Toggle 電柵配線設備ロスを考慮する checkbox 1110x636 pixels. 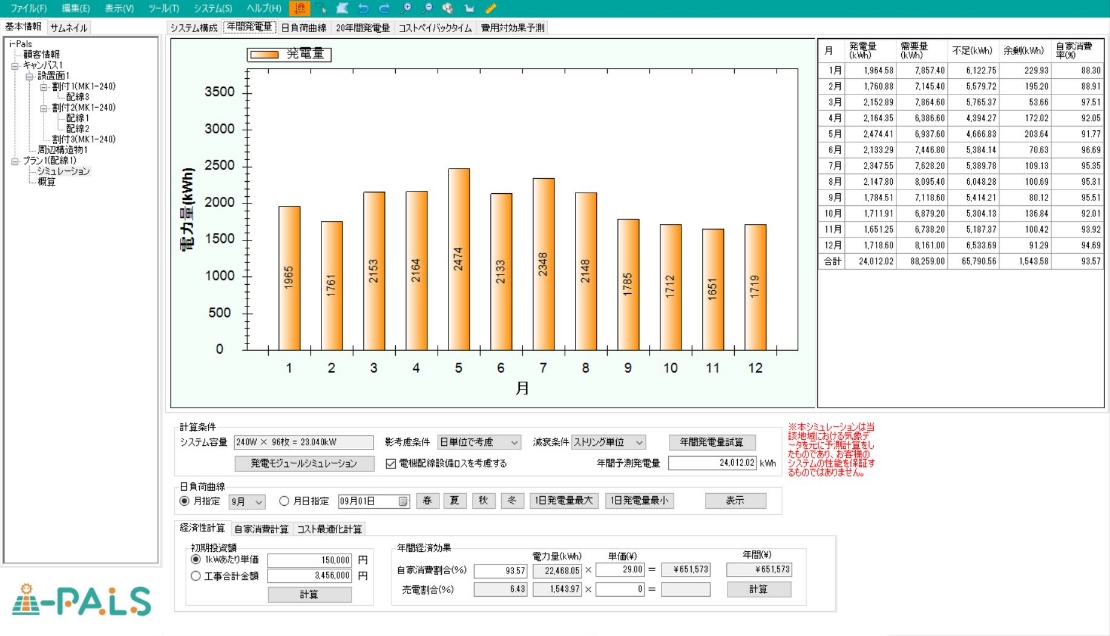click(x=392, y=464)
